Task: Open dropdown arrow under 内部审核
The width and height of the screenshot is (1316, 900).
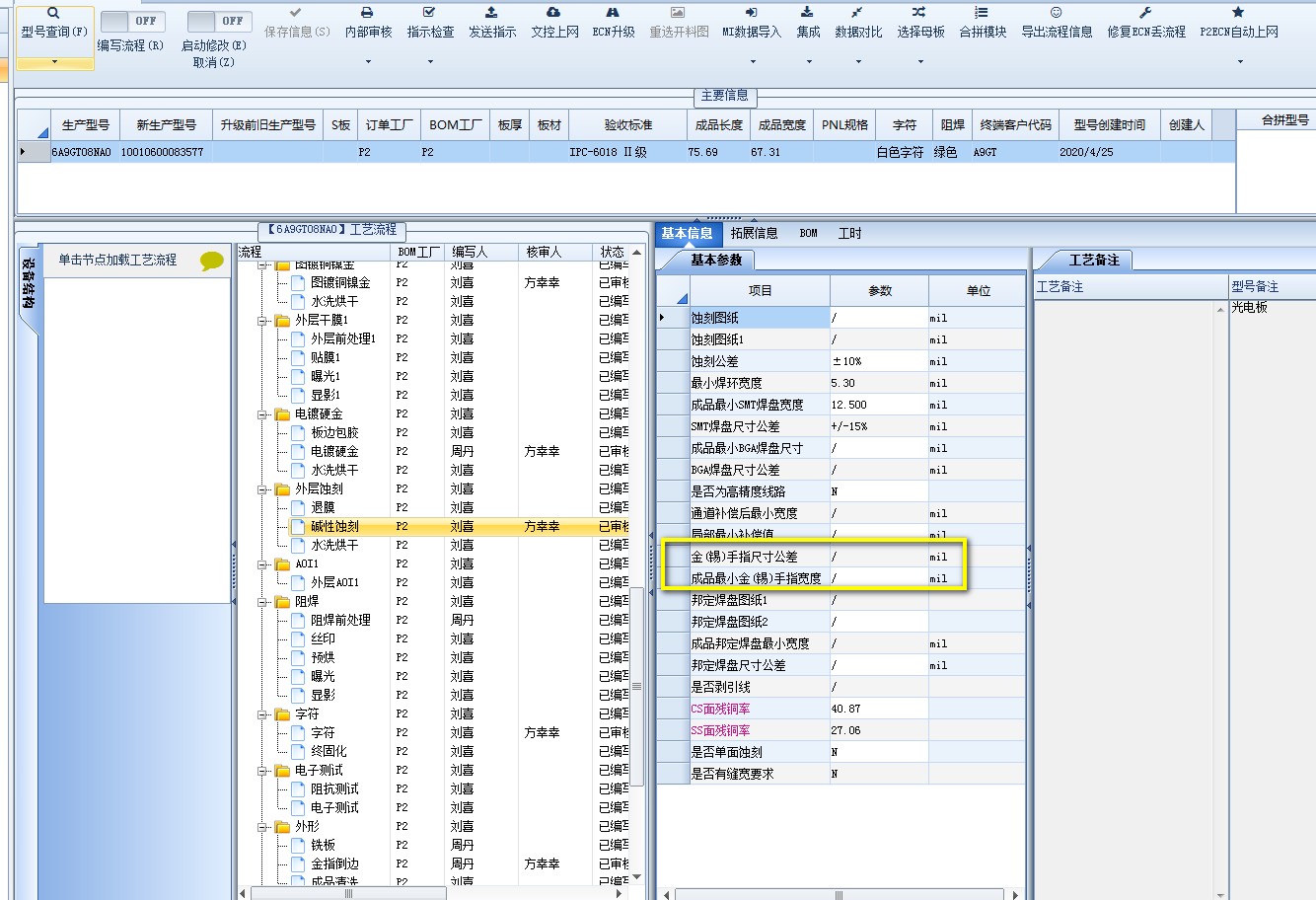Action: tap(368, 62)
